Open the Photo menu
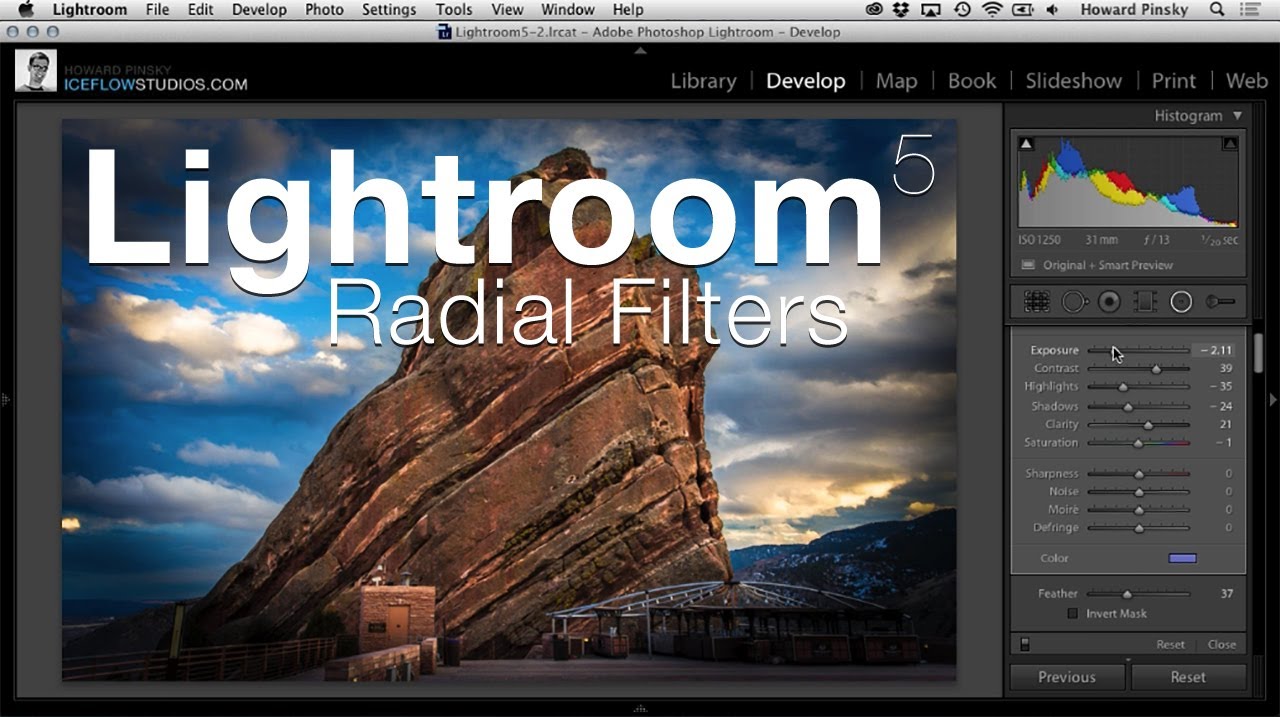The width and height of the screenshot is (1280, 717). pyautogui.click(x=324, y=10)
